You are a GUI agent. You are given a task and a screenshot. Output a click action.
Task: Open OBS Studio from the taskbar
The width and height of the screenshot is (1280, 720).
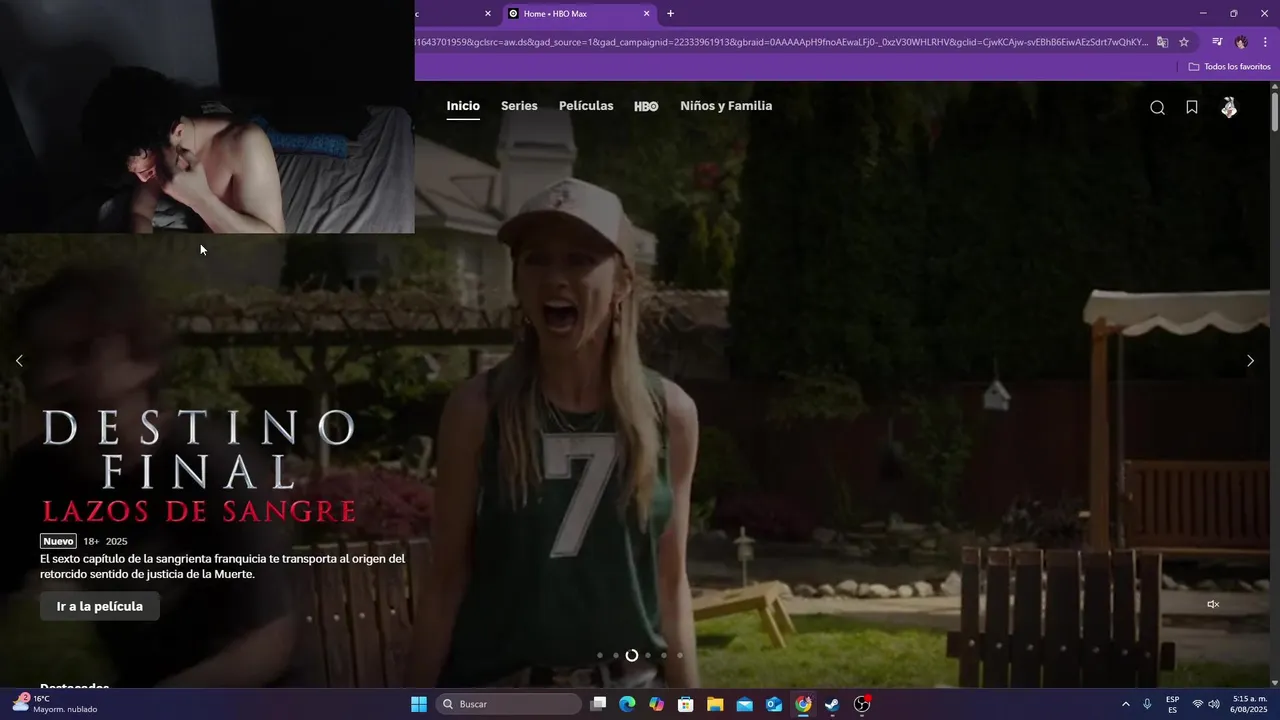(x=862, y=704)
